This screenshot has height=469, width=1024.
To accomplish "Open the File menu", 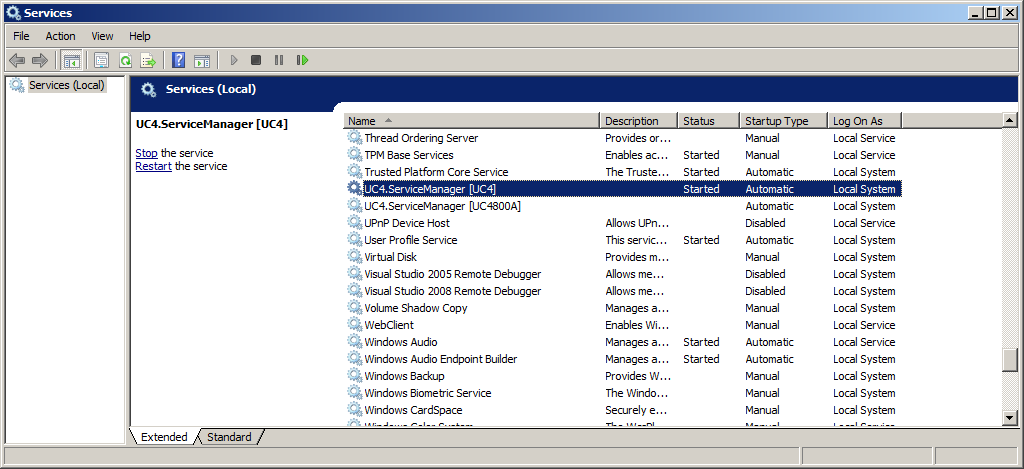I will click(22, 36).
